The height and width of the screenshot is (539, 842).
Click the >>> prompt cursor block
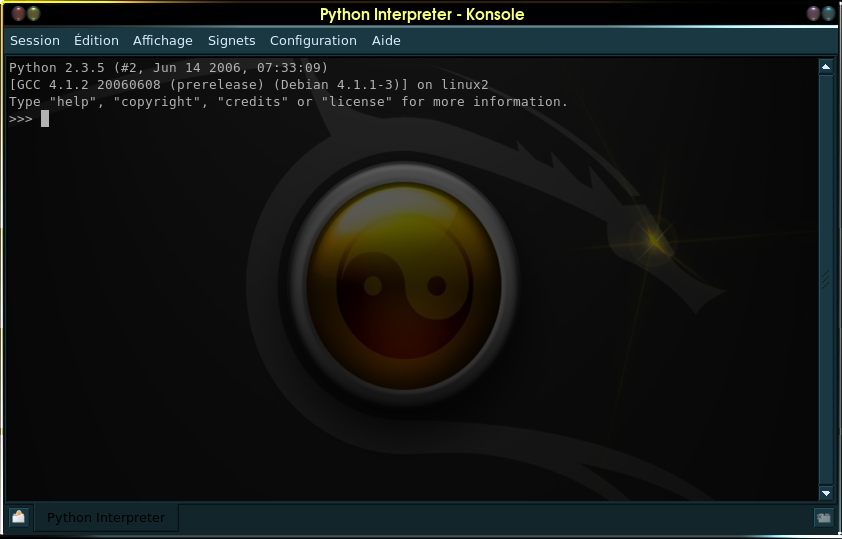(x=45, y=119)
